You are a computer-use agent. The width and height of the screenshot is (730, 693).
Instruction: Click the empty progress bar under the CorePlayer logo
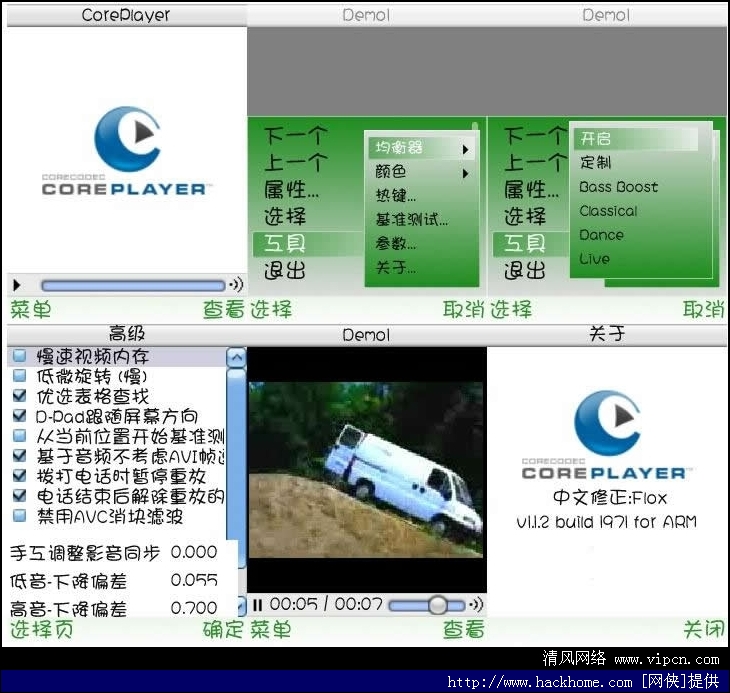[133, 285]
